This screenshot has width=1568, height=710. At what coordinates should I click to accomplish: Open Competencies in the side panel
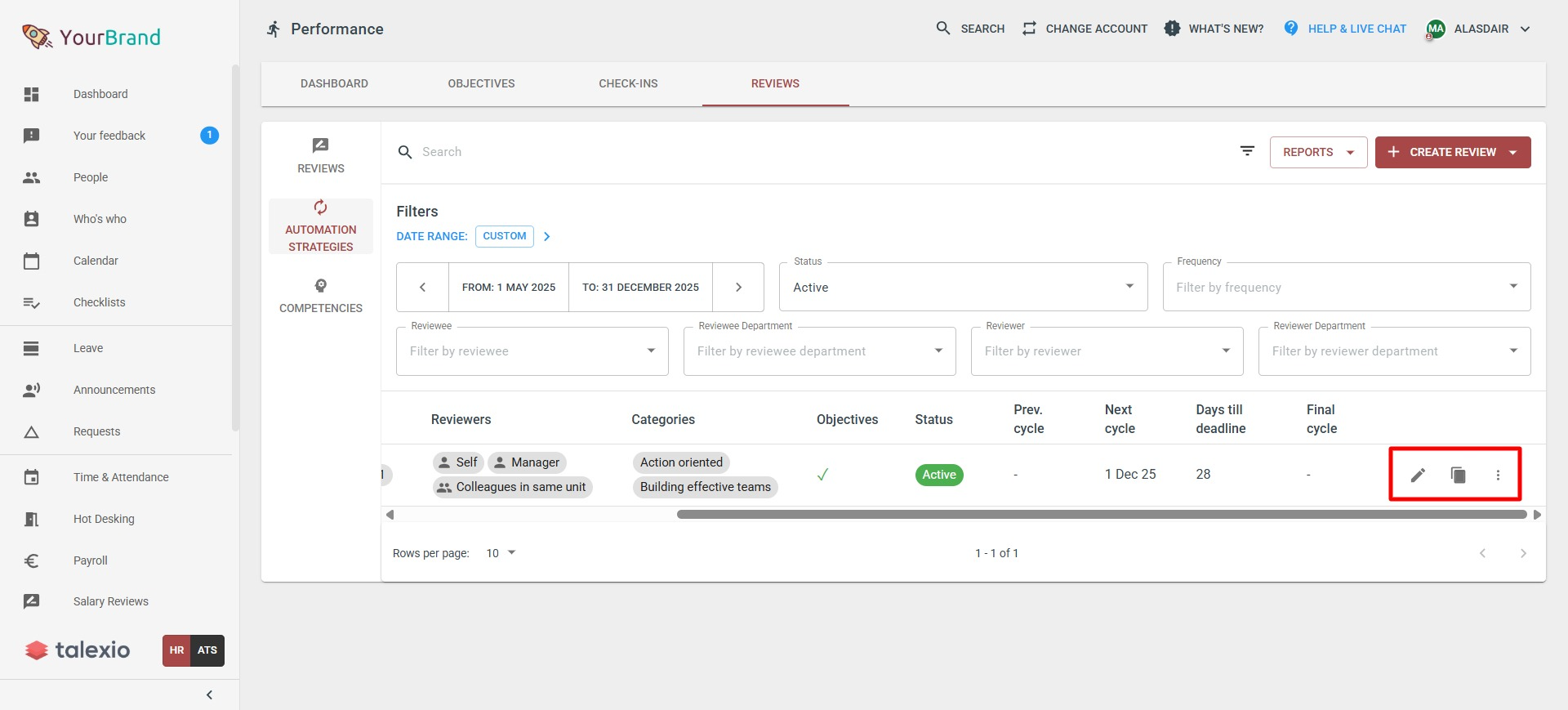[x=320, y=296]
